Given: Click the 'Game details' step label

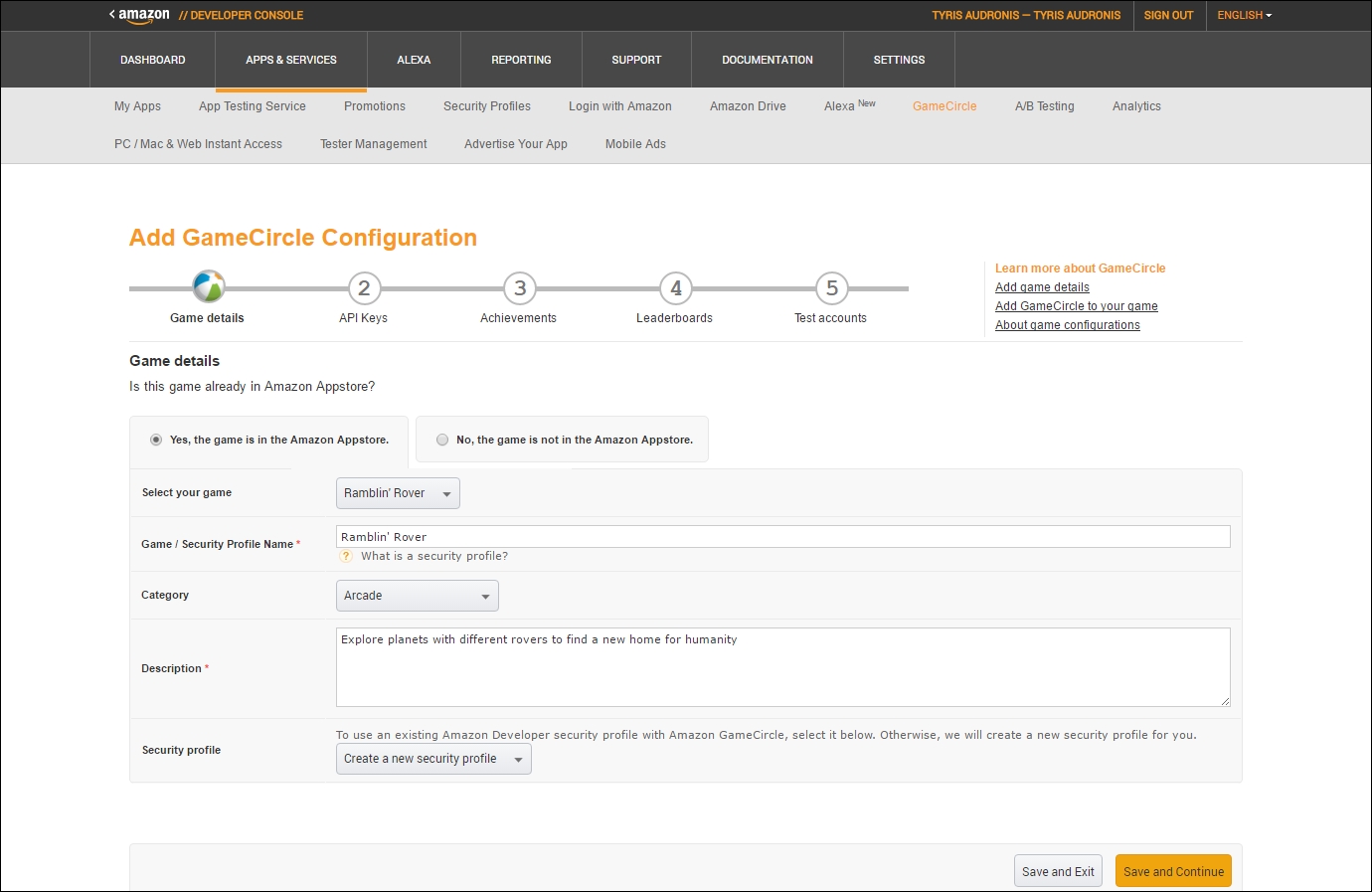Looking at the screenshot, I should click(207, 318).
